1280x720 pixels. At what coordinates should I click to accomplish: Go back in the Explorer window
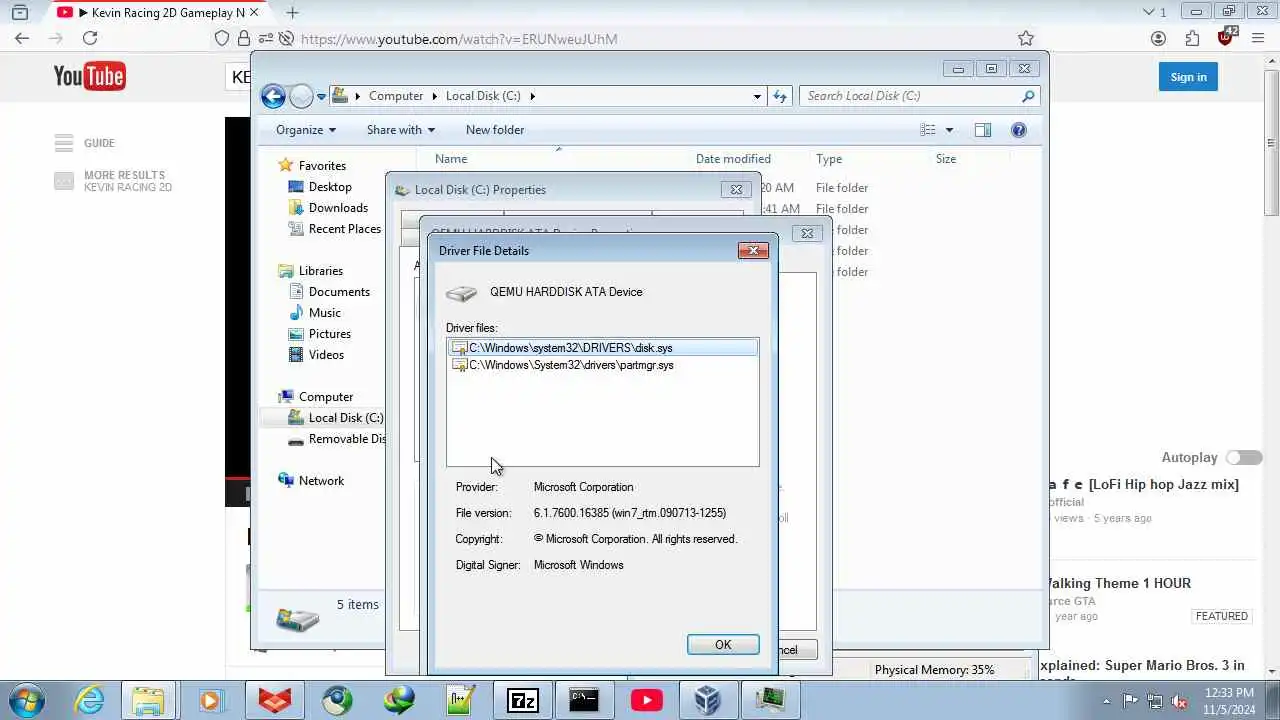point(273,96)
